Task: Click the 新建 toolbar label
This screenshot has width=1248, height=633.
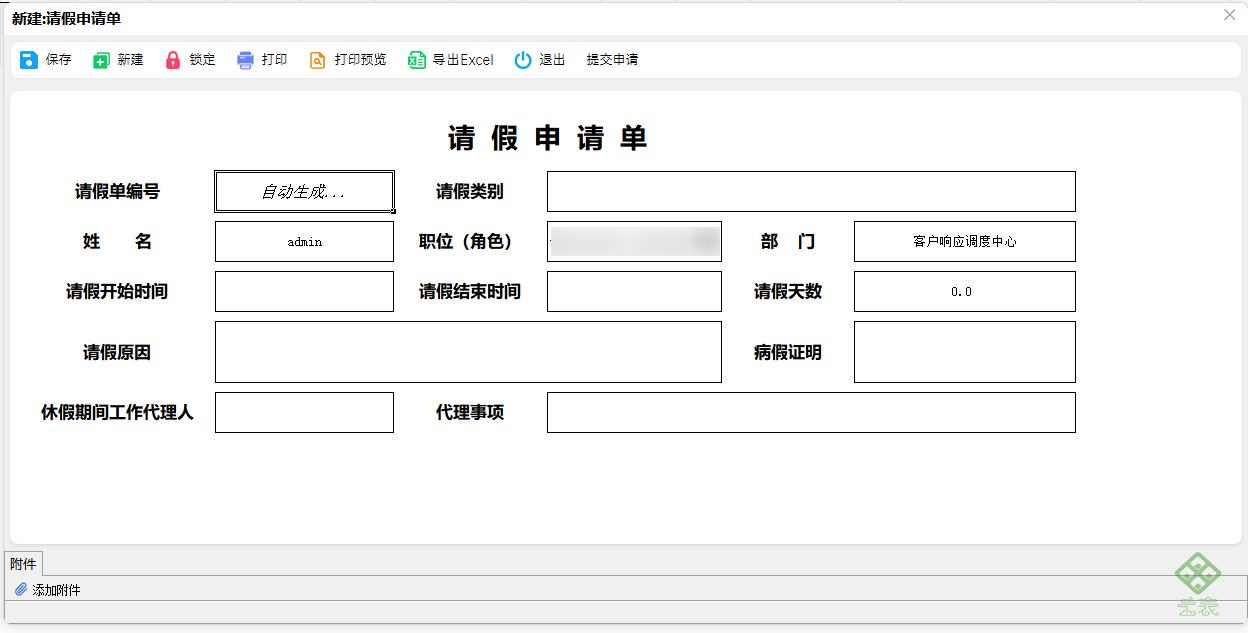Action: [x=131, y=60]
